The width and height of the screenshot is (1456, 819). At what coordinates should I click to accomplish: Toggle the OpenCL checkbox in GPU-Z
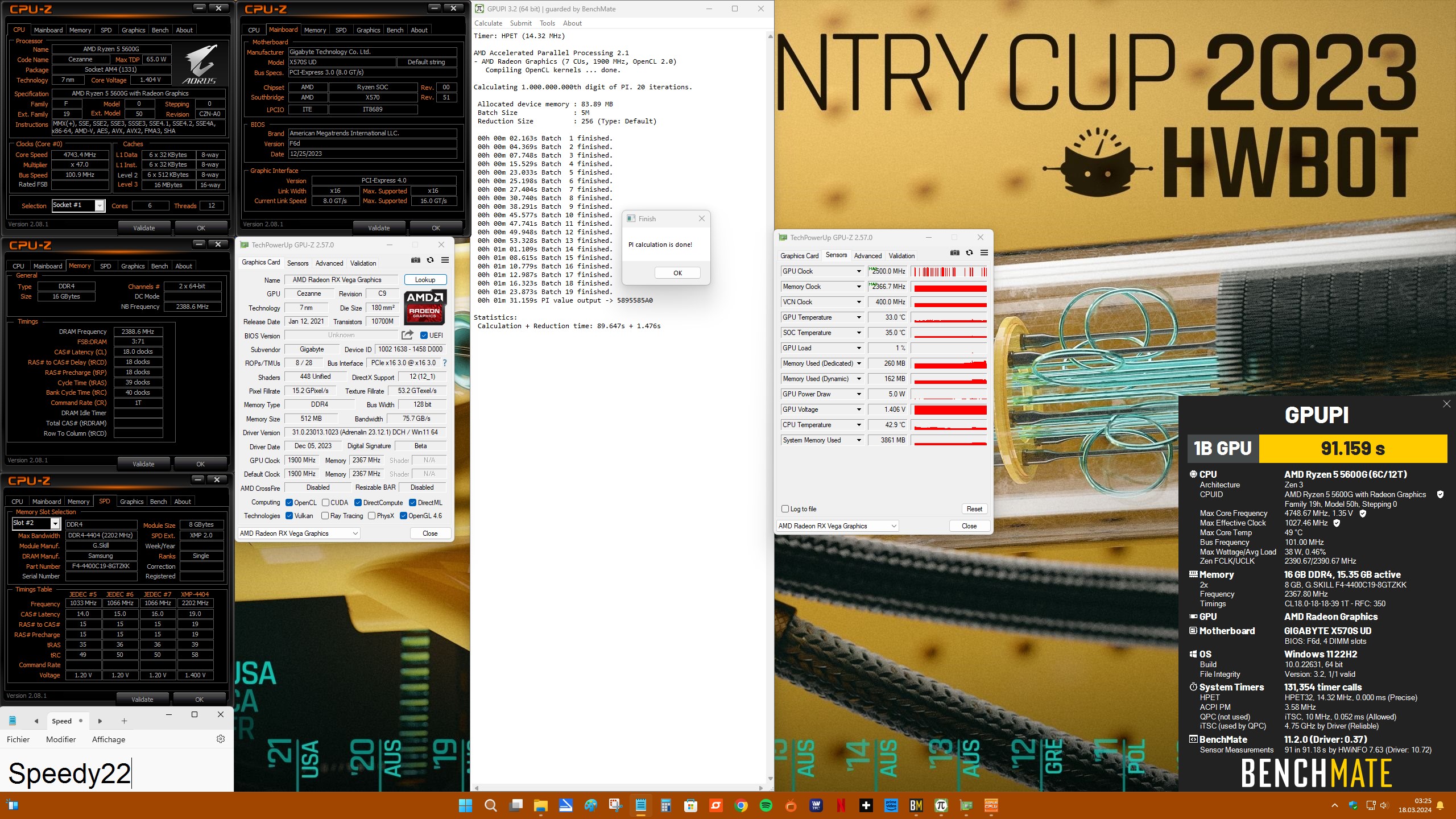pos(289,503)
